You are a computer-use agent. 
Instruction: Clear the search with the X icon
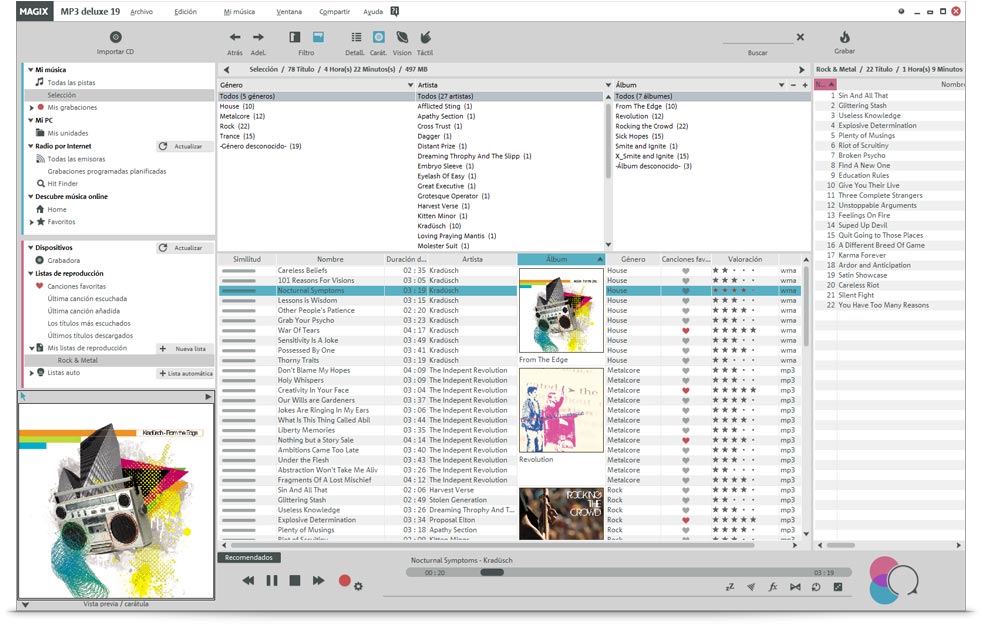[800, 37]
